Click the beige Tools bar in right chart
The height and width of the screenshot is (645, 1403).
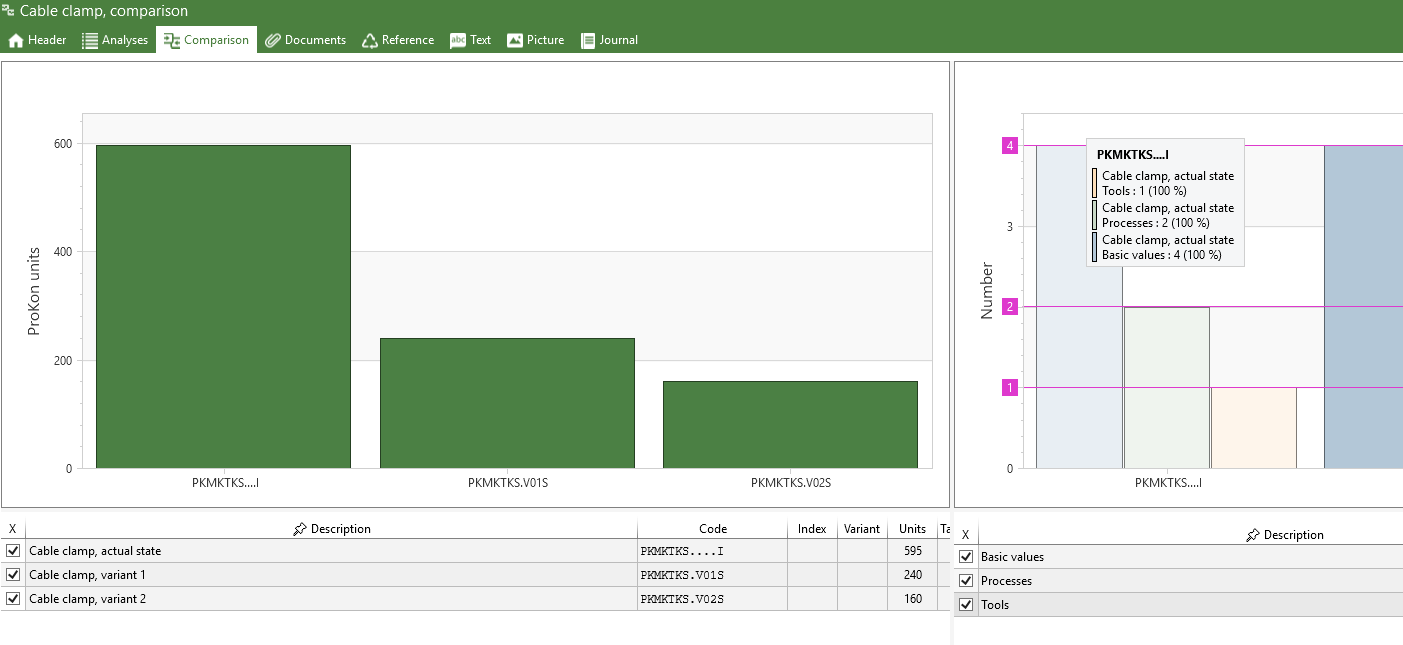(x=1253, y=428)
